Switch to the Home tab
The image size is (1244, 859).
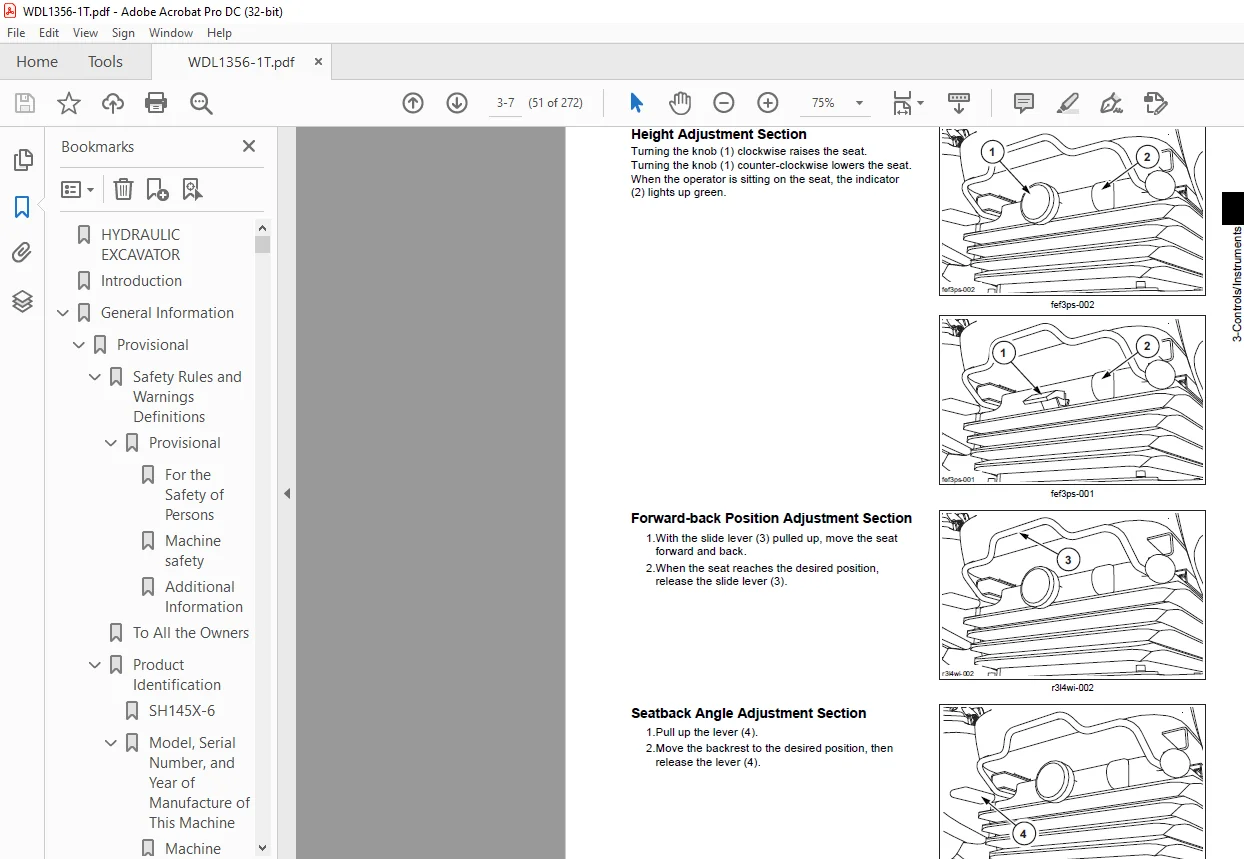pos(37,62)
